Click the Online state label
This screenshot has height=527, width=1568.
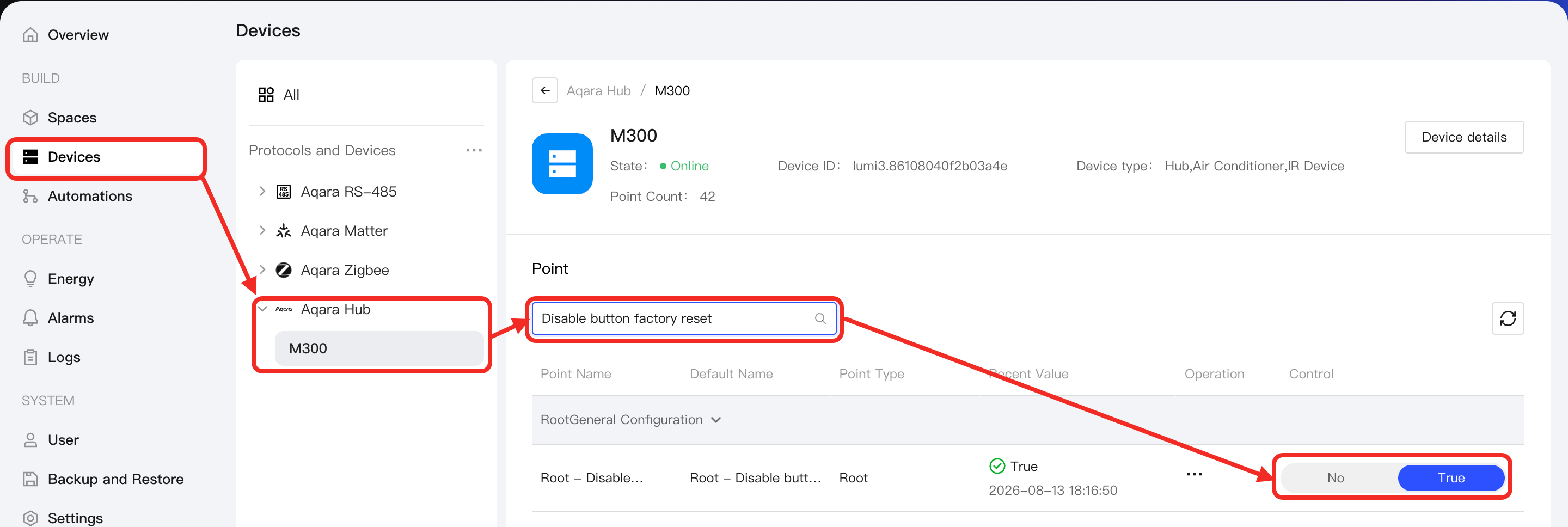689,166
